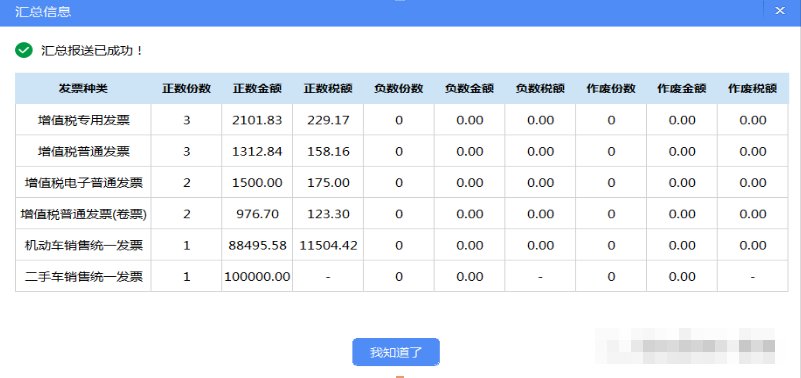
Task: Select the 增值税普通发票 row label
Action: tap(84, 152)
